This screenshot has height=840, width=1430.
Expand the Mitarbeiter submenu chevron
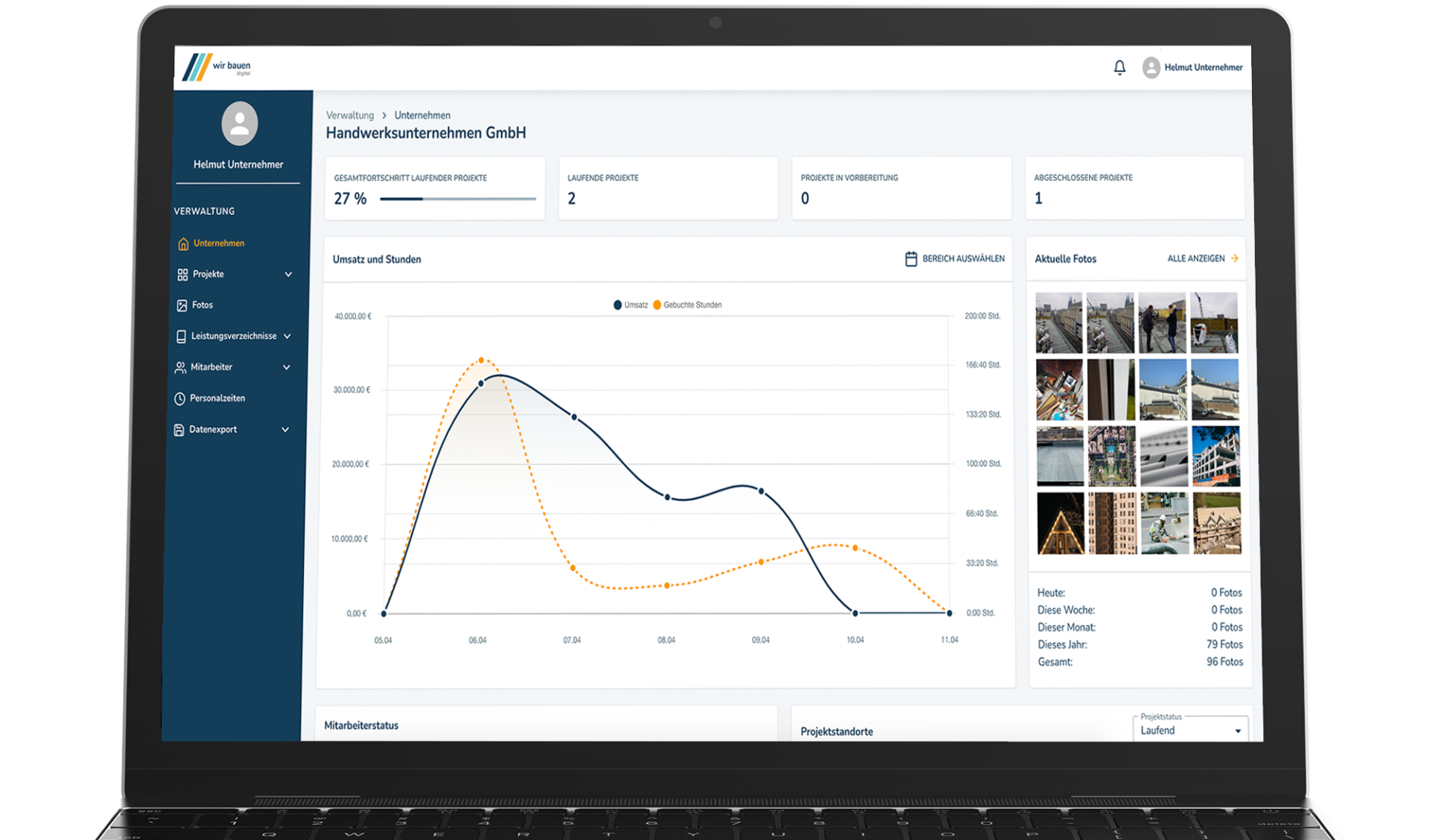[287, 368]
